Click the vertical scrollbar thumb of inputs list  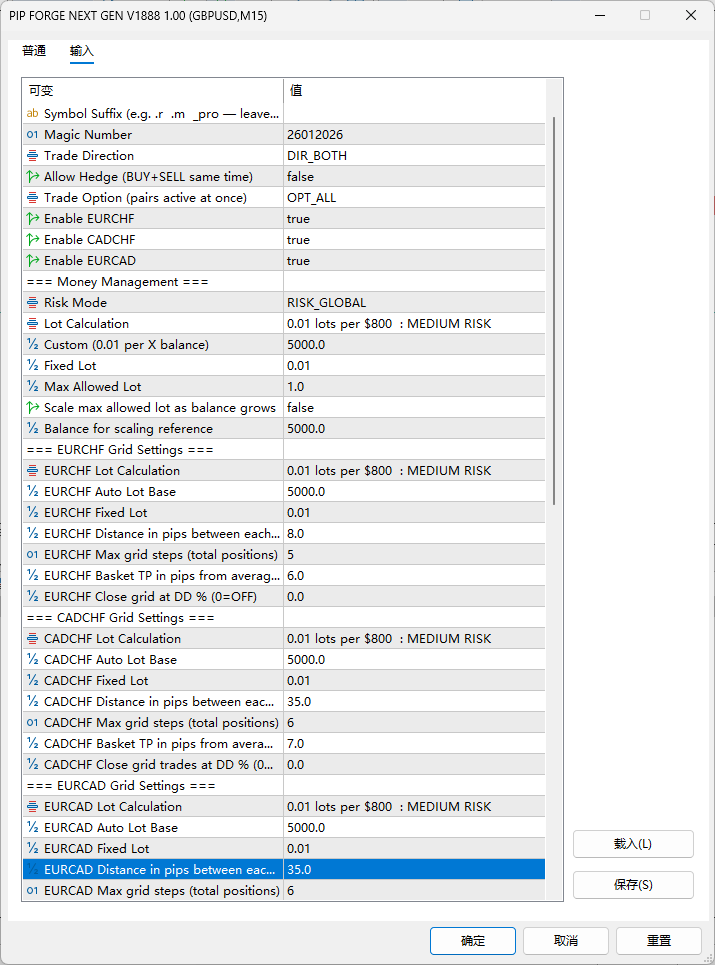[x=554, y=311]
